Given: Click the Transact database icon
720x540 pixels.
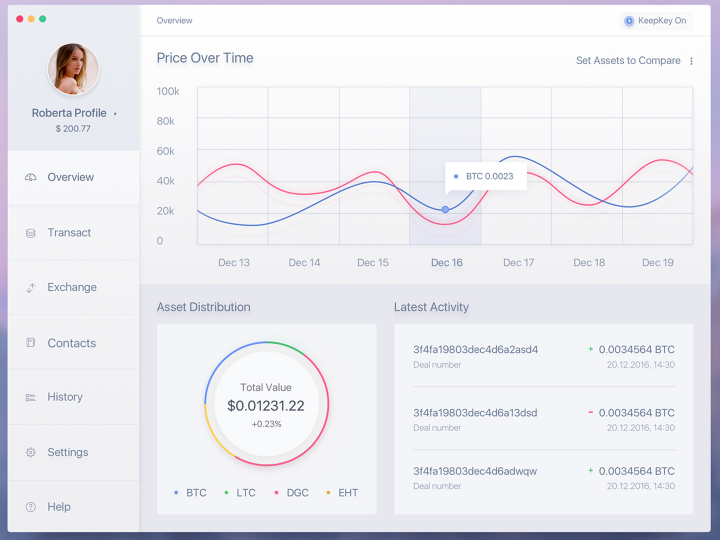Looking at the screenshot, I should pyautogui.click(x=31, y=233).
